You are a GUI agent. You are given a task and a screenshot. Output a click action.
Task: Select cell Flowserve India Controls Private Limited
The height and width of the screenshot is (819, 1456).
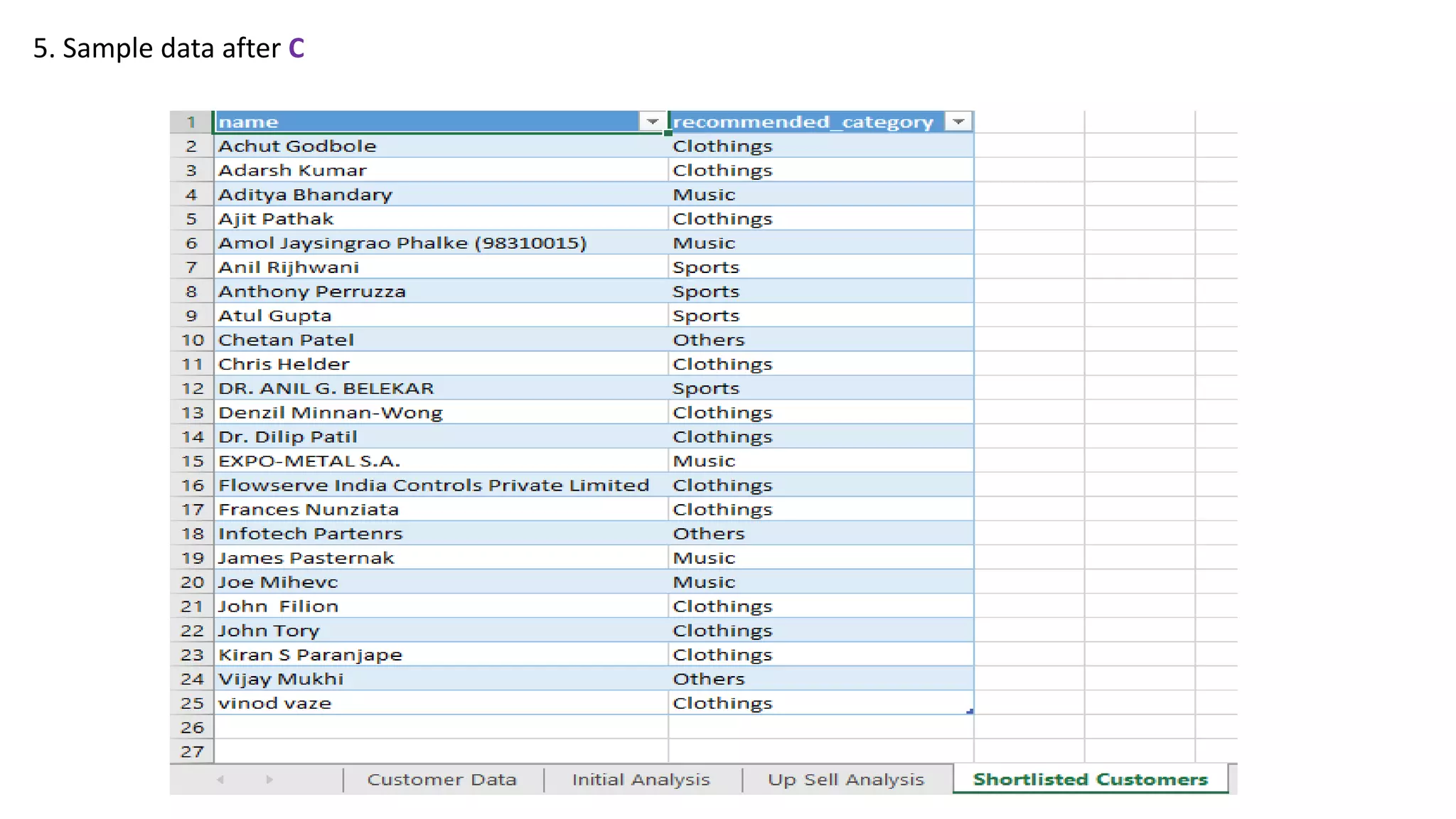(441, 485)
